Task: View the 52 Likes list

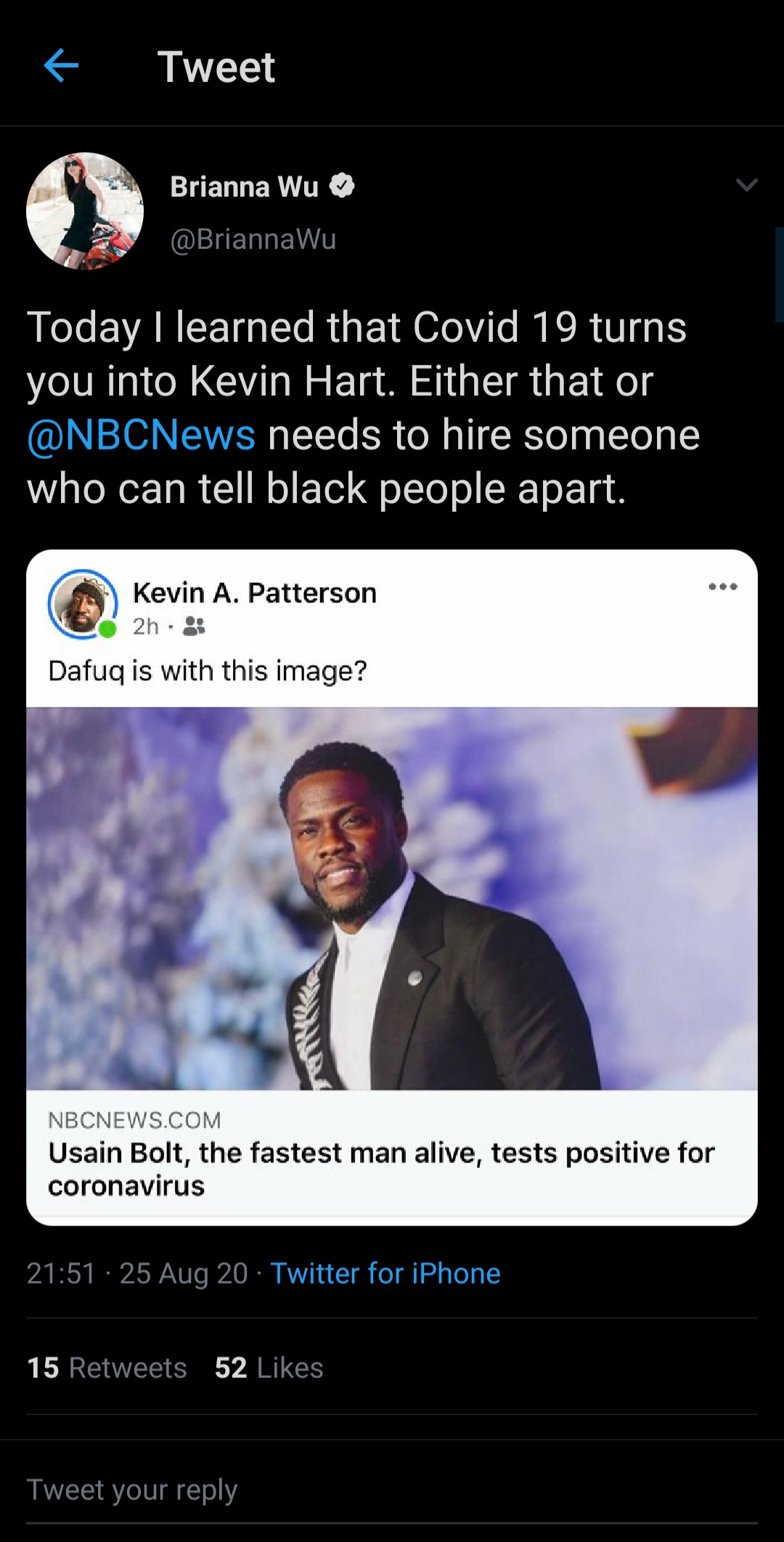Action: tap(269, 1368)
